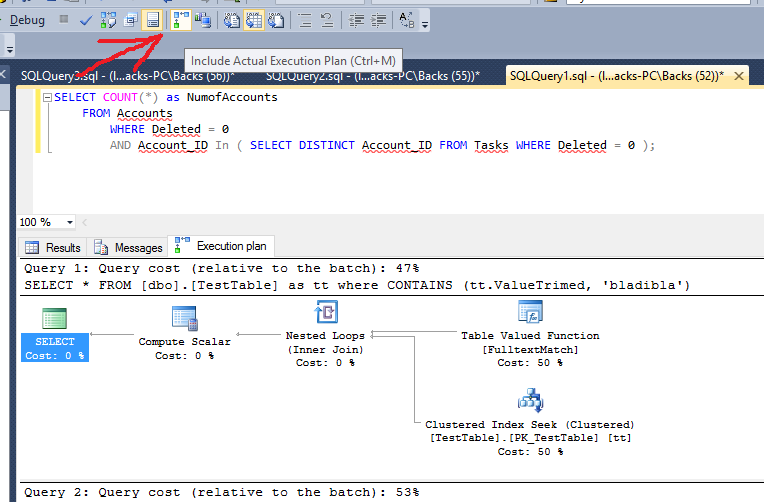Toggle Include Client Statistics
This screenshot has width=764, height=502.
[x=203, y=20]
